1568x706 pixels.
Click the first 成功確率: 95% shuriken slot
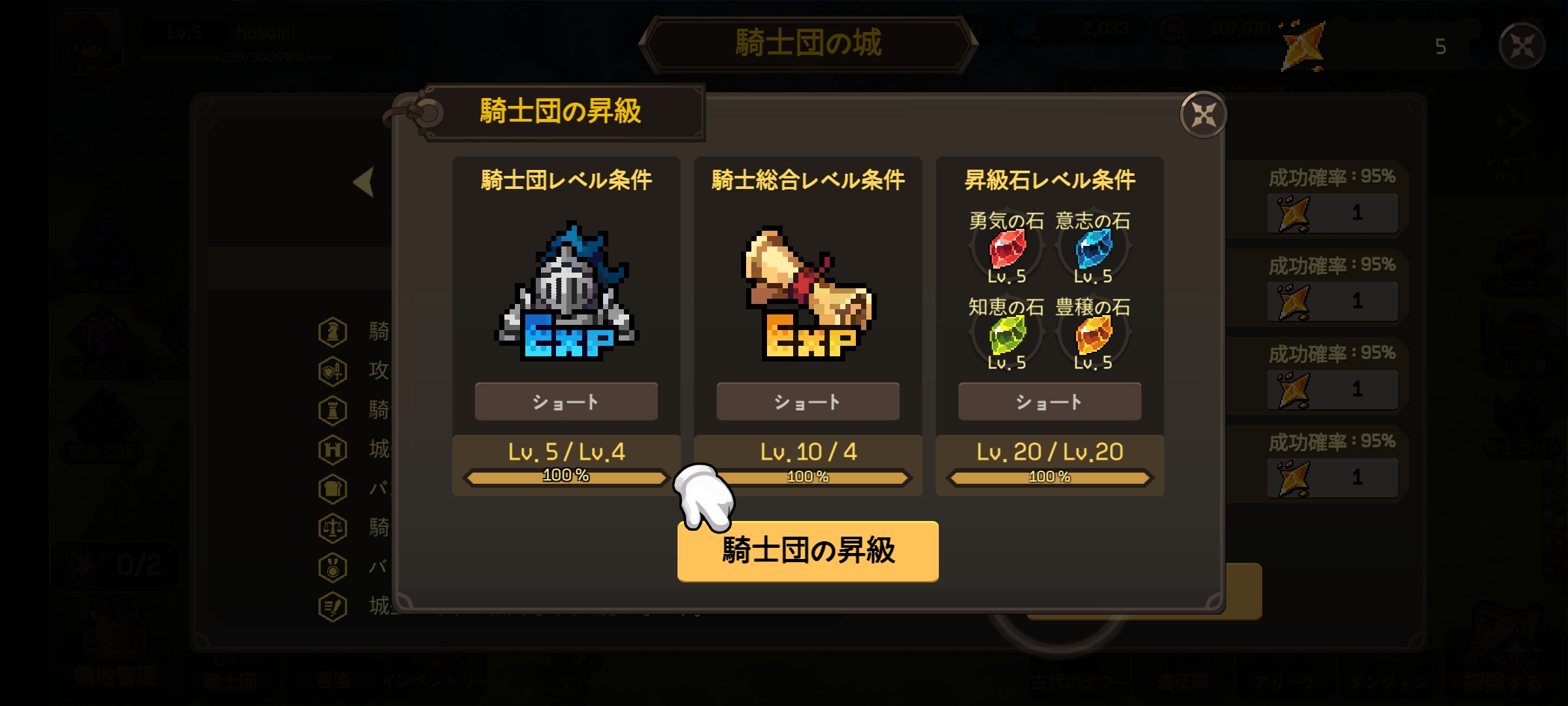point(1333,213)
